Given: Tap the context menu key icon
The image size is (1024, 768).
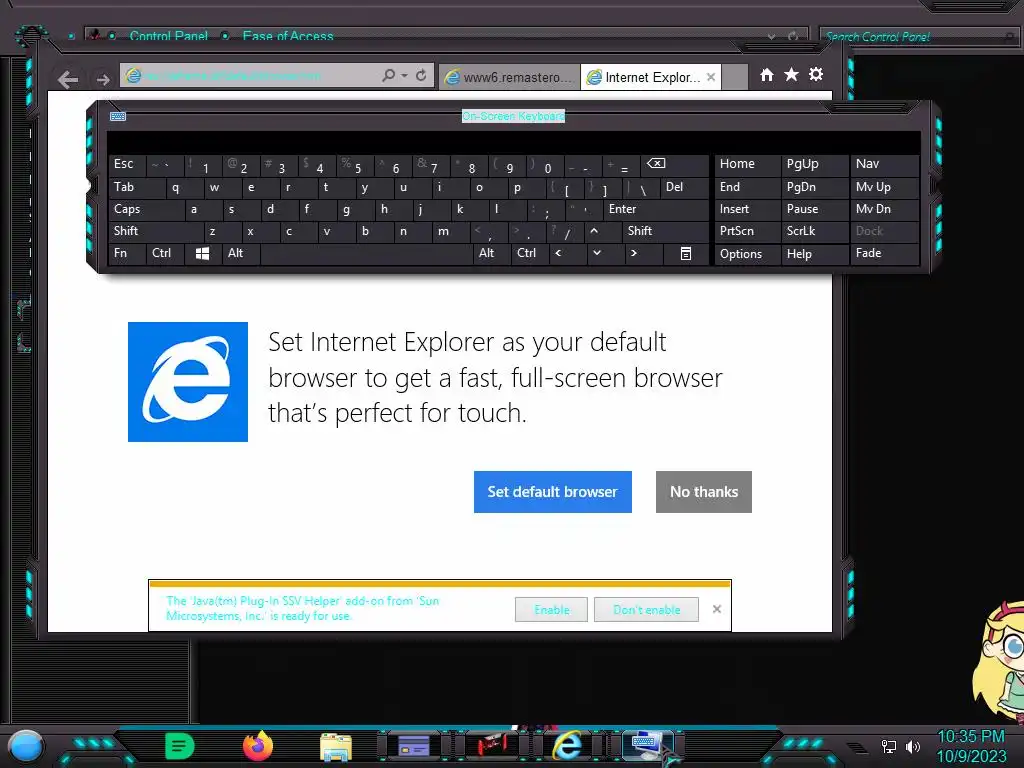Looking at the screenshot, I should point(686,253).
